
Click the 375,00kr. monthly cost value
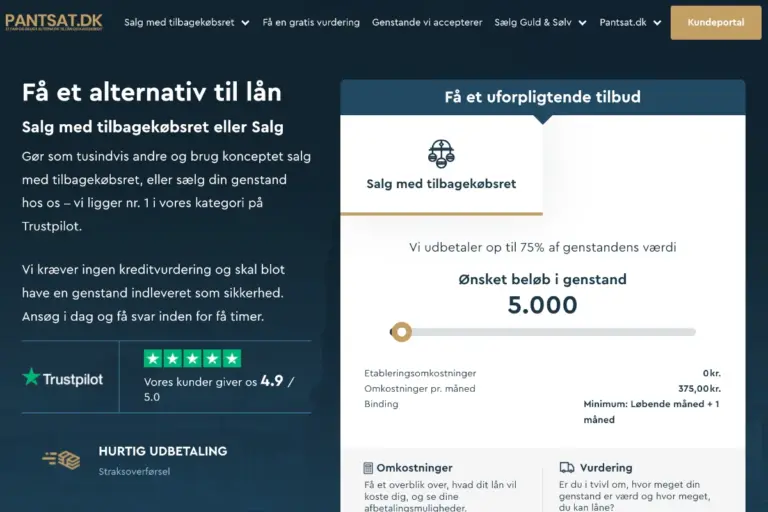(699, 389)
